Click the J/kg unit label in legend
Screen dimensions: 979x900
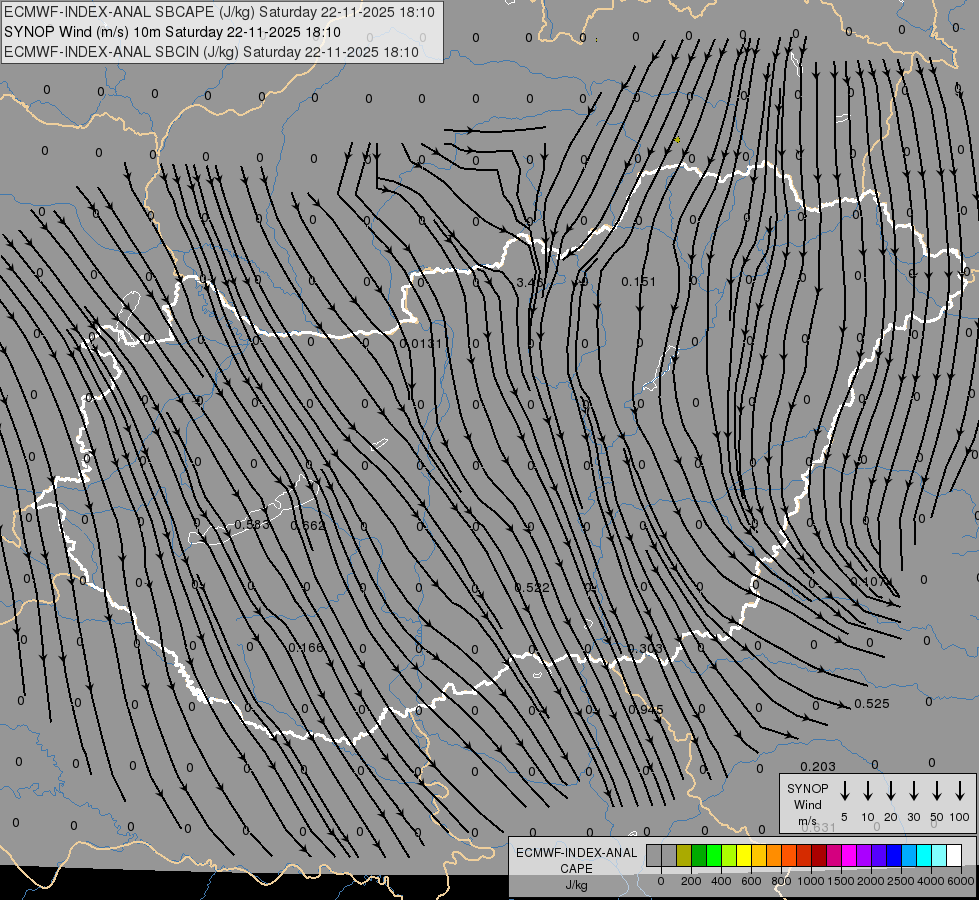click(576, 886)
